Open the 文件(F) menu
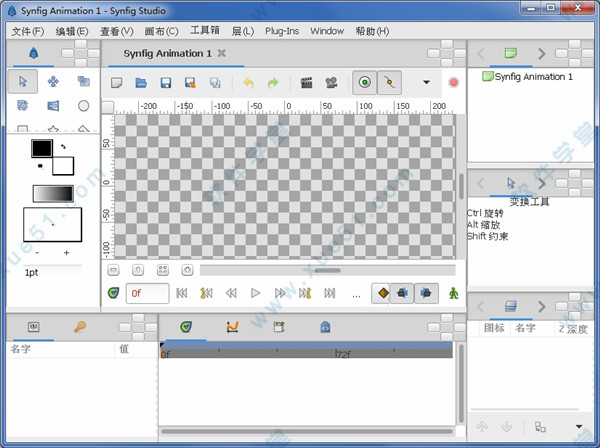This screenshot has width=600, height=448. pyautogui.click(x=28, y=31)
